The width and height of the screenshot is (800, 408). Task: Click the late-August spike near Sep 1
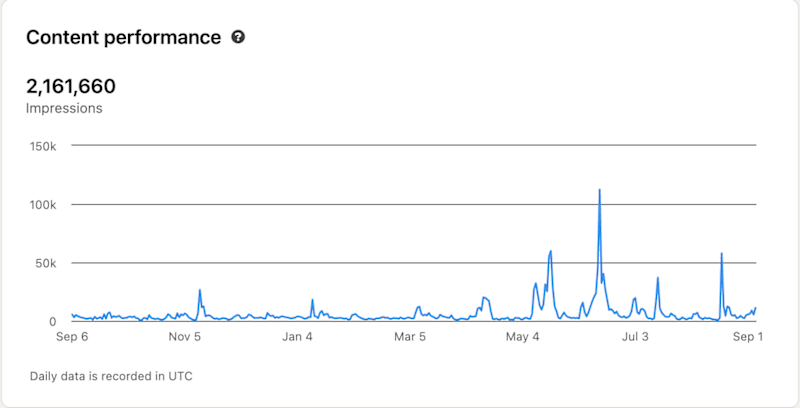click(721, 253)
